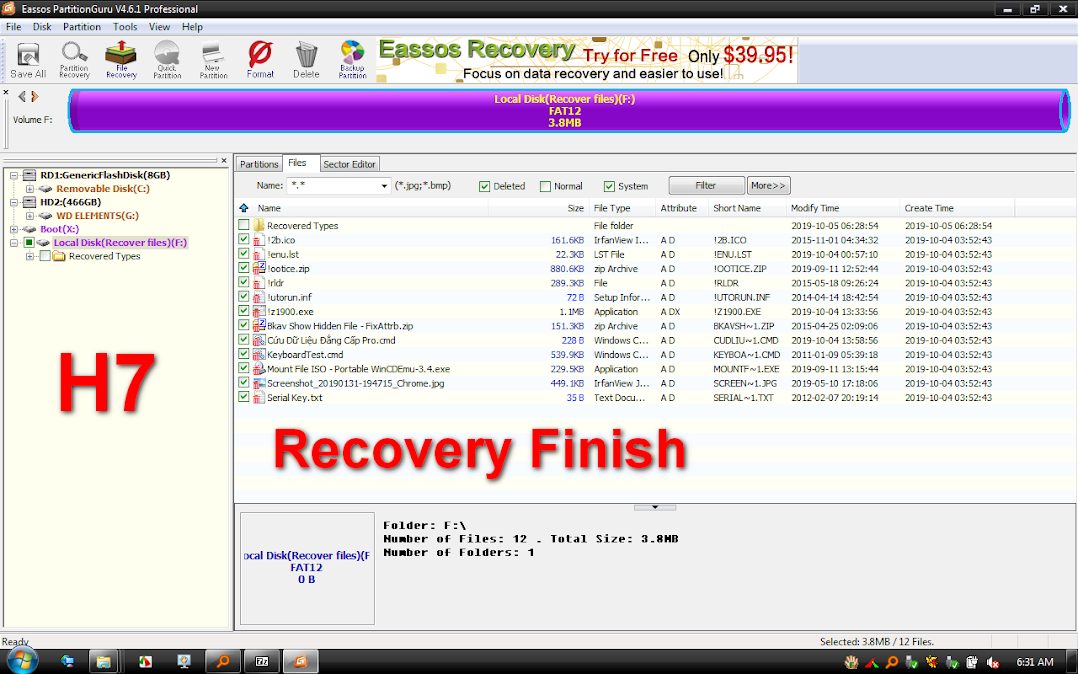
Task: Switch to PartitionGuru taskbar item
Action: 300,662
